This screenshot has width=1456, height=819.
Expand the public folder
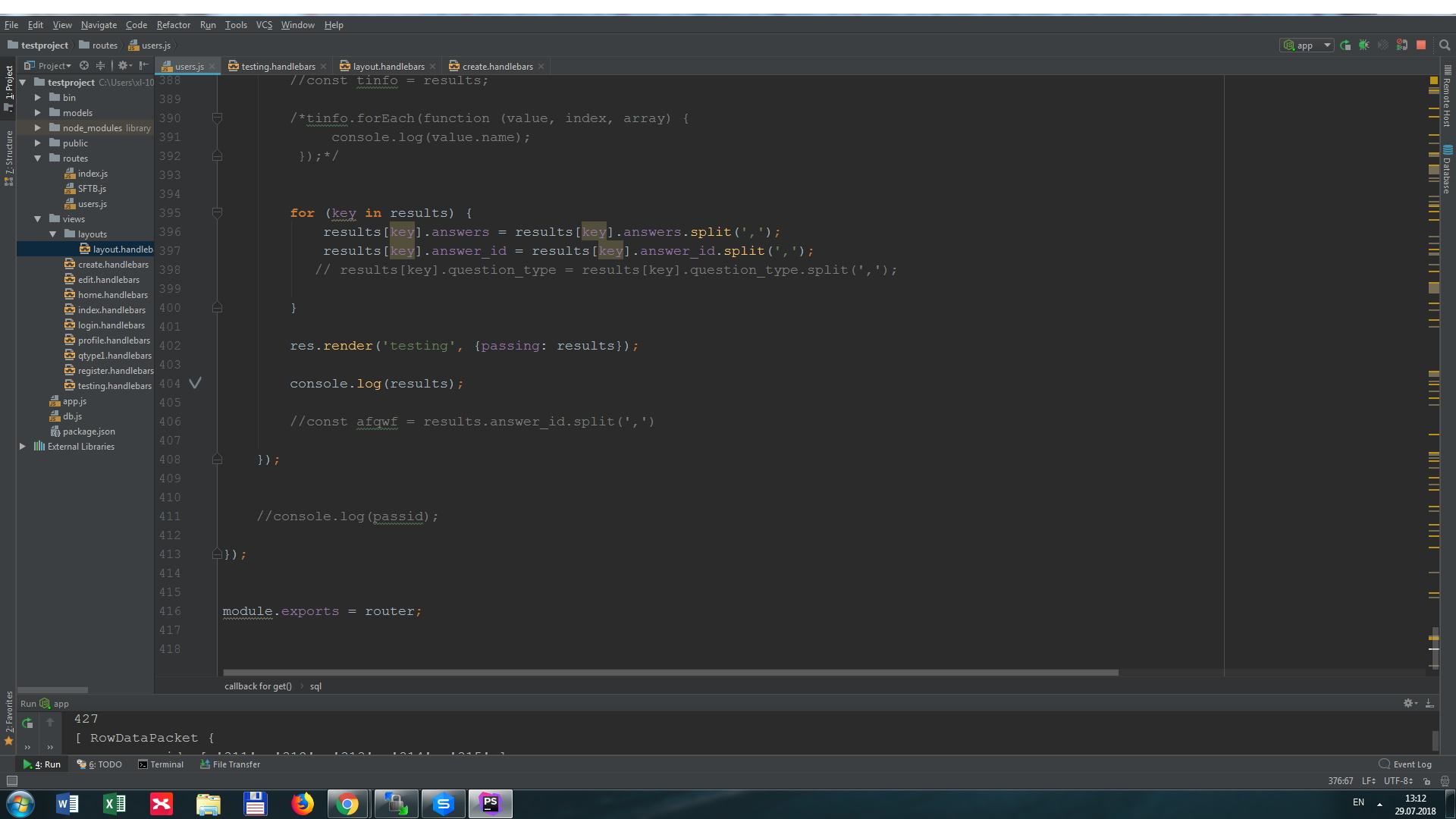38,143
